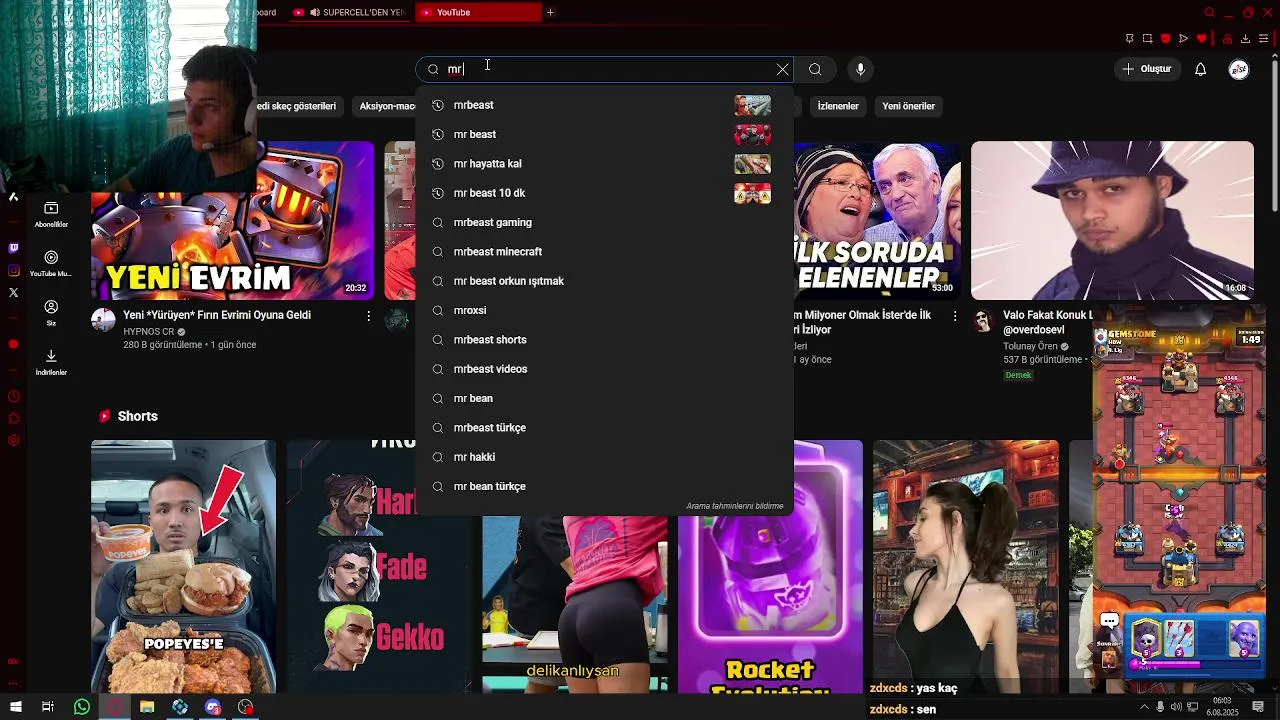Screen dimensions: 1280x720
Task: Open Instagram in browser sidebar
Action: [13, 270]
